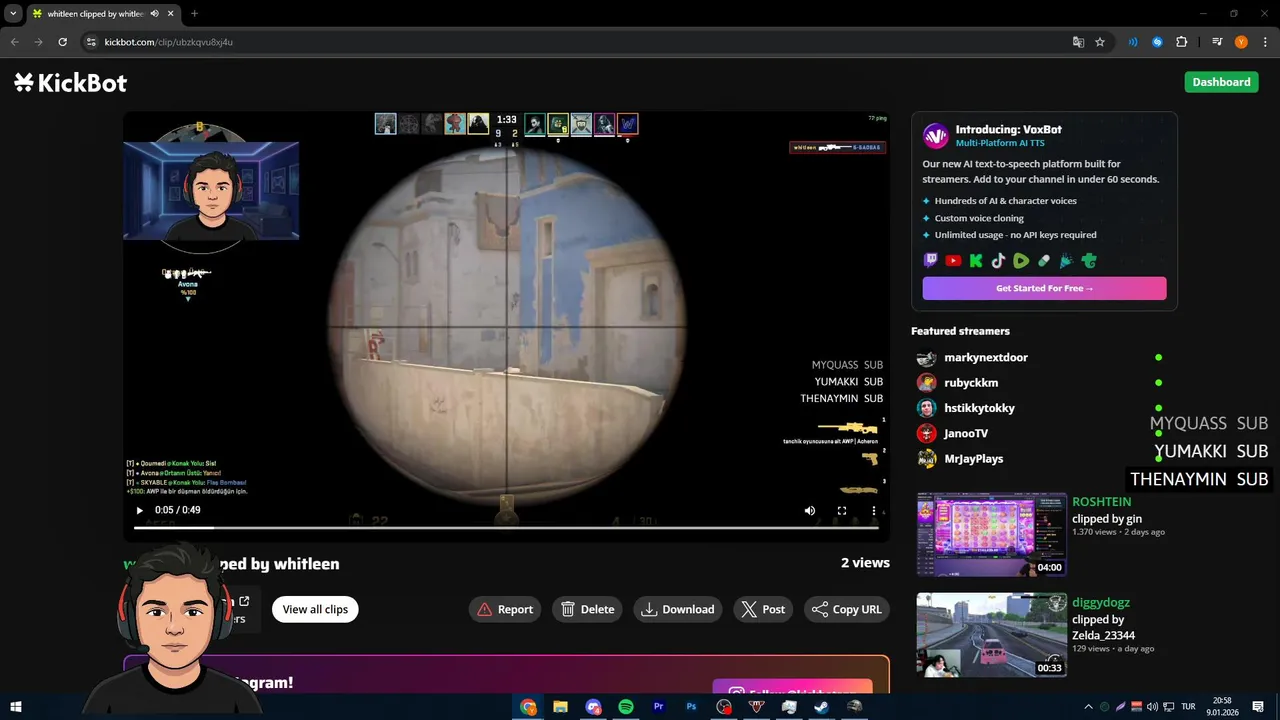View site information in address bar
This screenshot has width=1280, height=720.
click(x=91, y=42)
